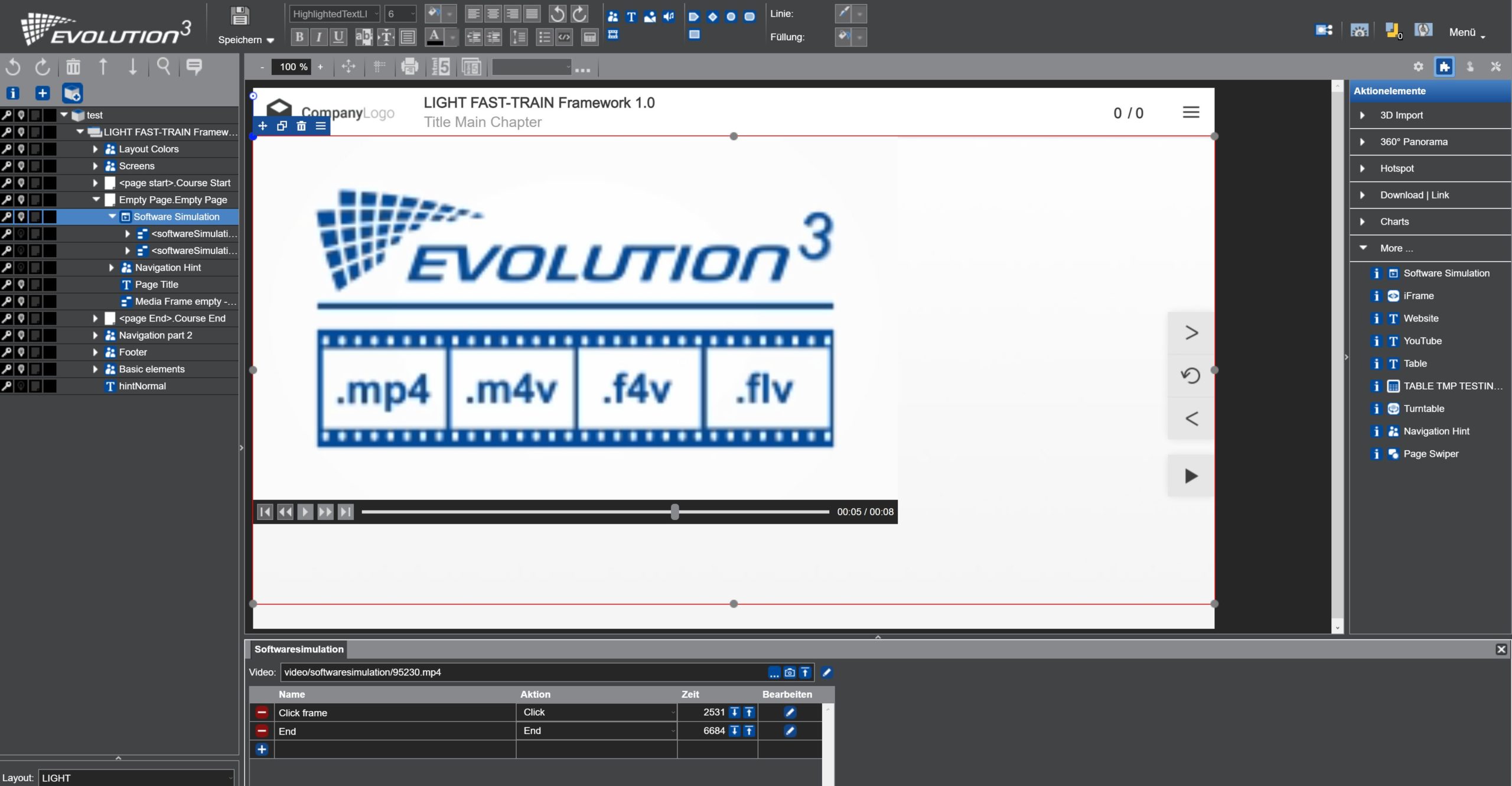Insert a table via toolbar

(589, 37)
